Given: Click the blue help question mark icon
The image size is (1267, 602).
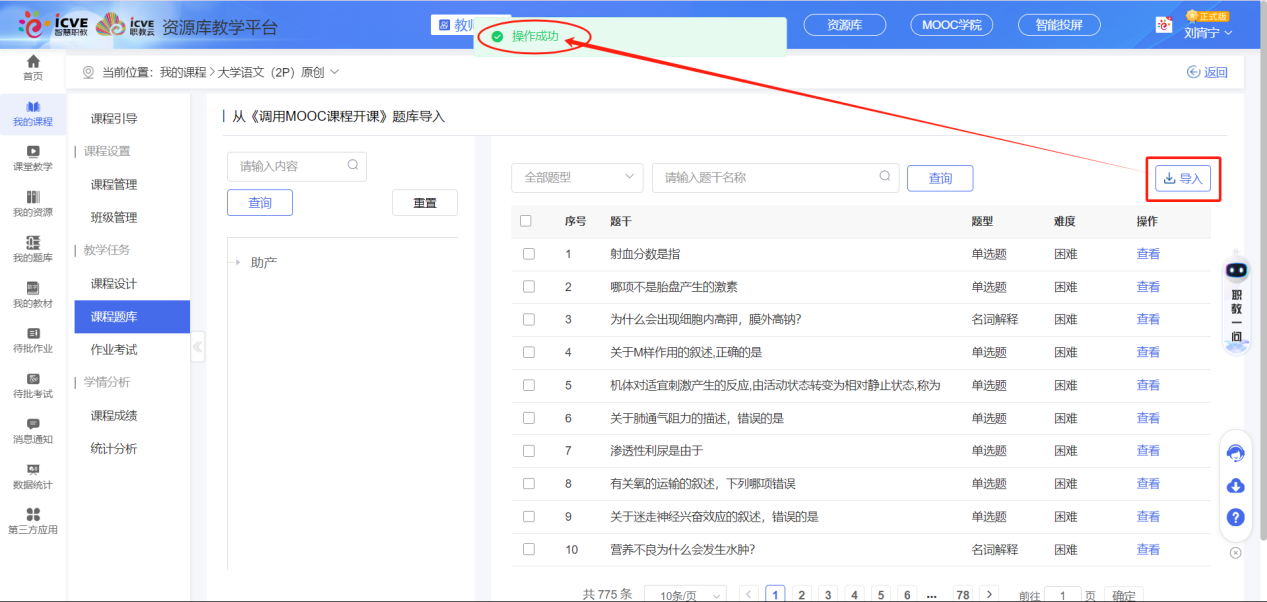Looking at the screenshot, I should pos(1235,517).
